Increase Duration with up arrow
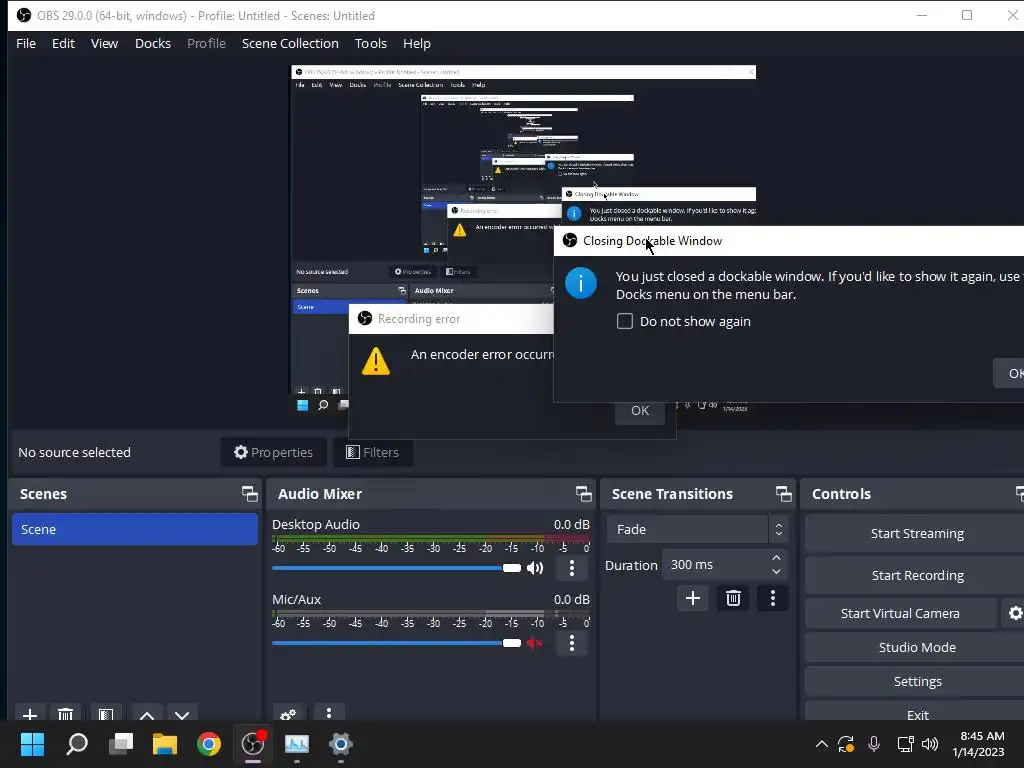The image size is (1024, 768). (x=776, y=558)
